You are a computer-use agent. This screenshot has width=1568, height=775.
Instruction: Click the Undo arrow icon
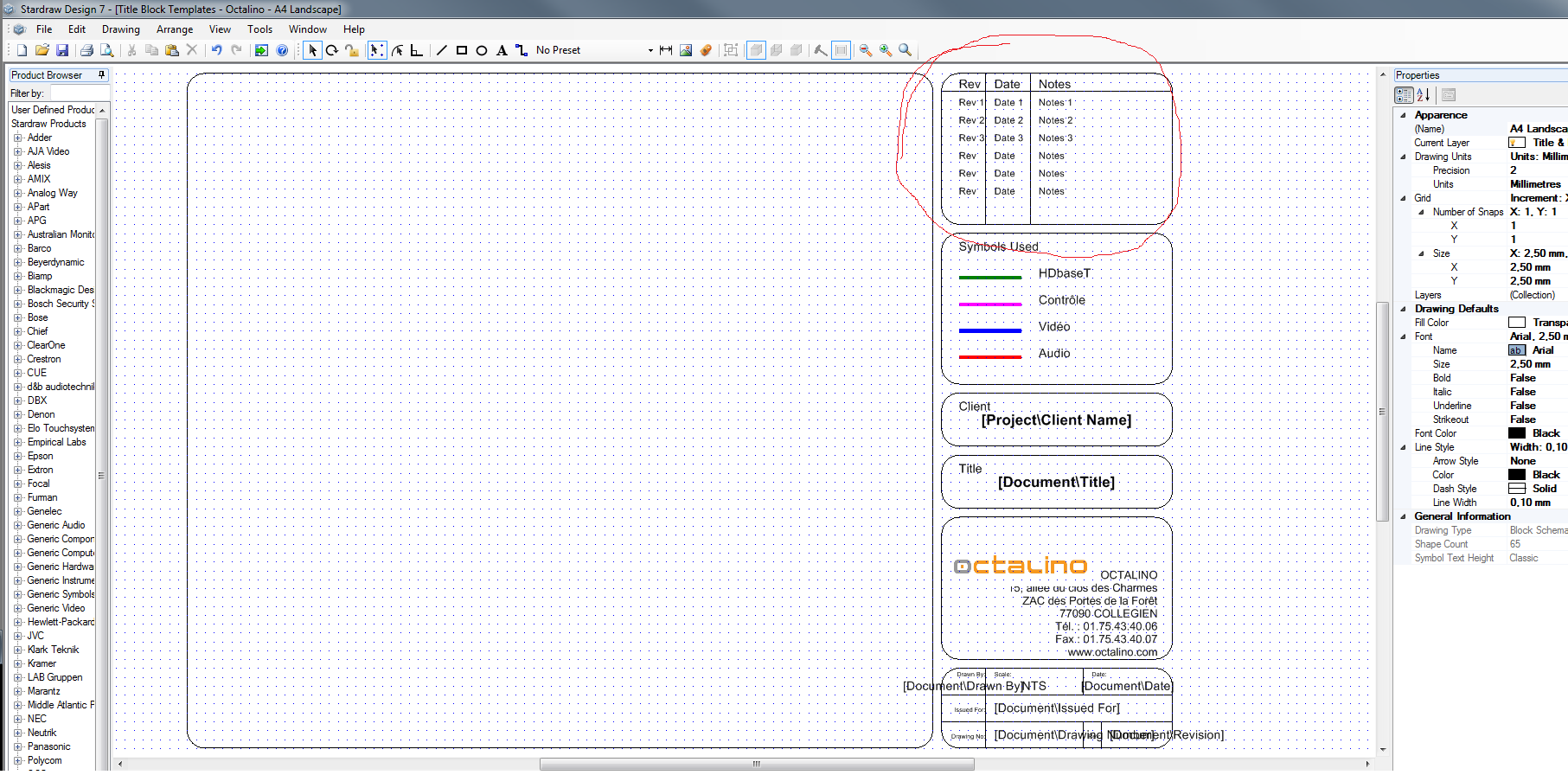(x=216, y=50)
